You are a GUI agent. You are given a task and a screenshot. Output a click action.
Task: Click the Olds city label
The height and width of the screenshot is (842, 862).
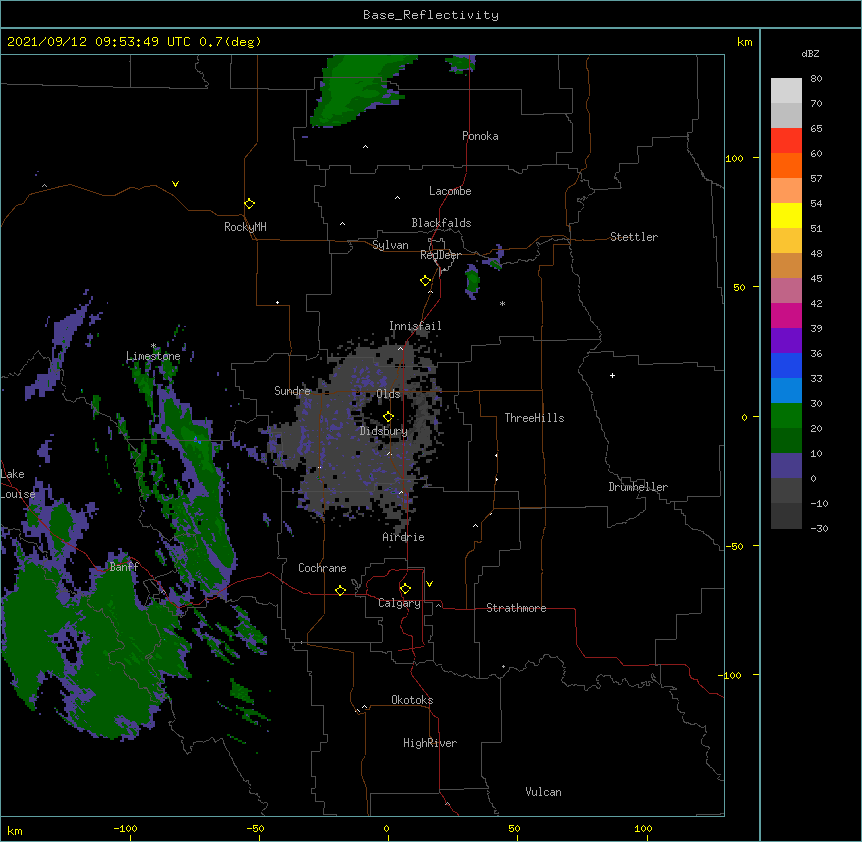pyautogui.click(x=388, y=394)
